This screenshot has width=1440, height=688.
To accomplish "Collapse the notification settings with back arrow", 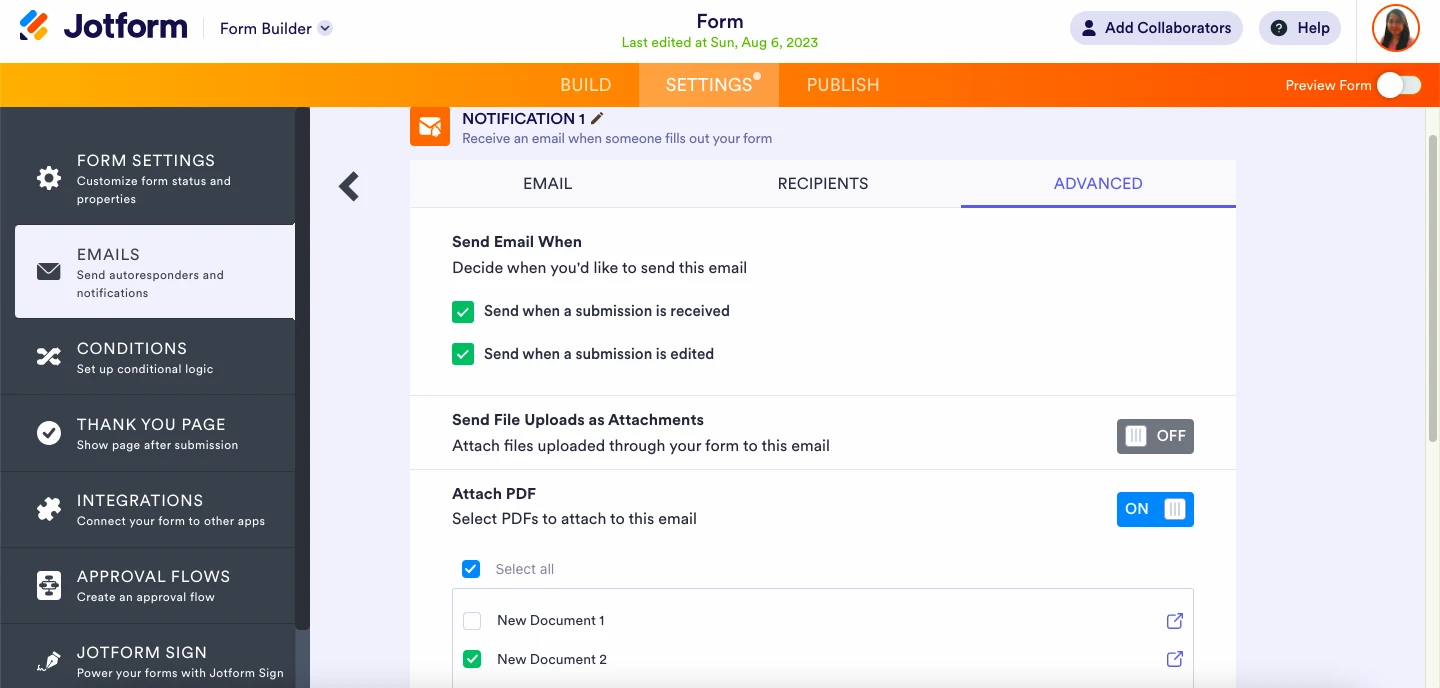I will 349,186.
